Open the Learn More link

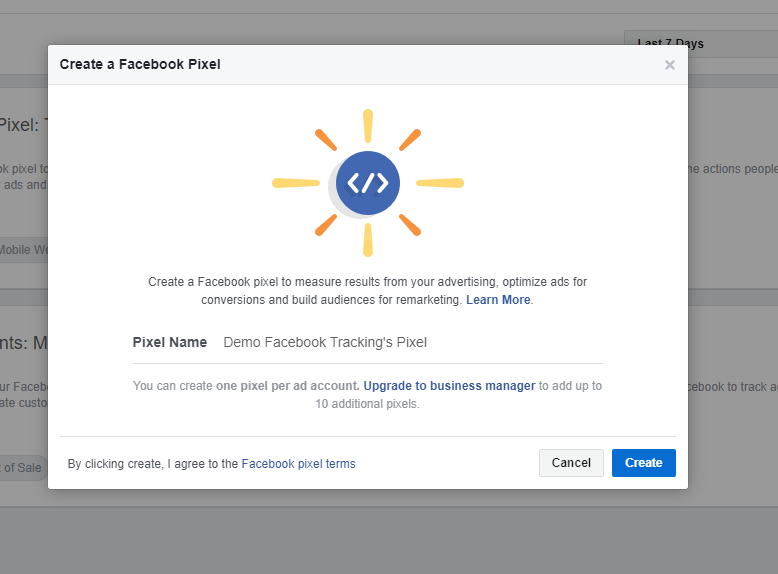click(498, 300)
